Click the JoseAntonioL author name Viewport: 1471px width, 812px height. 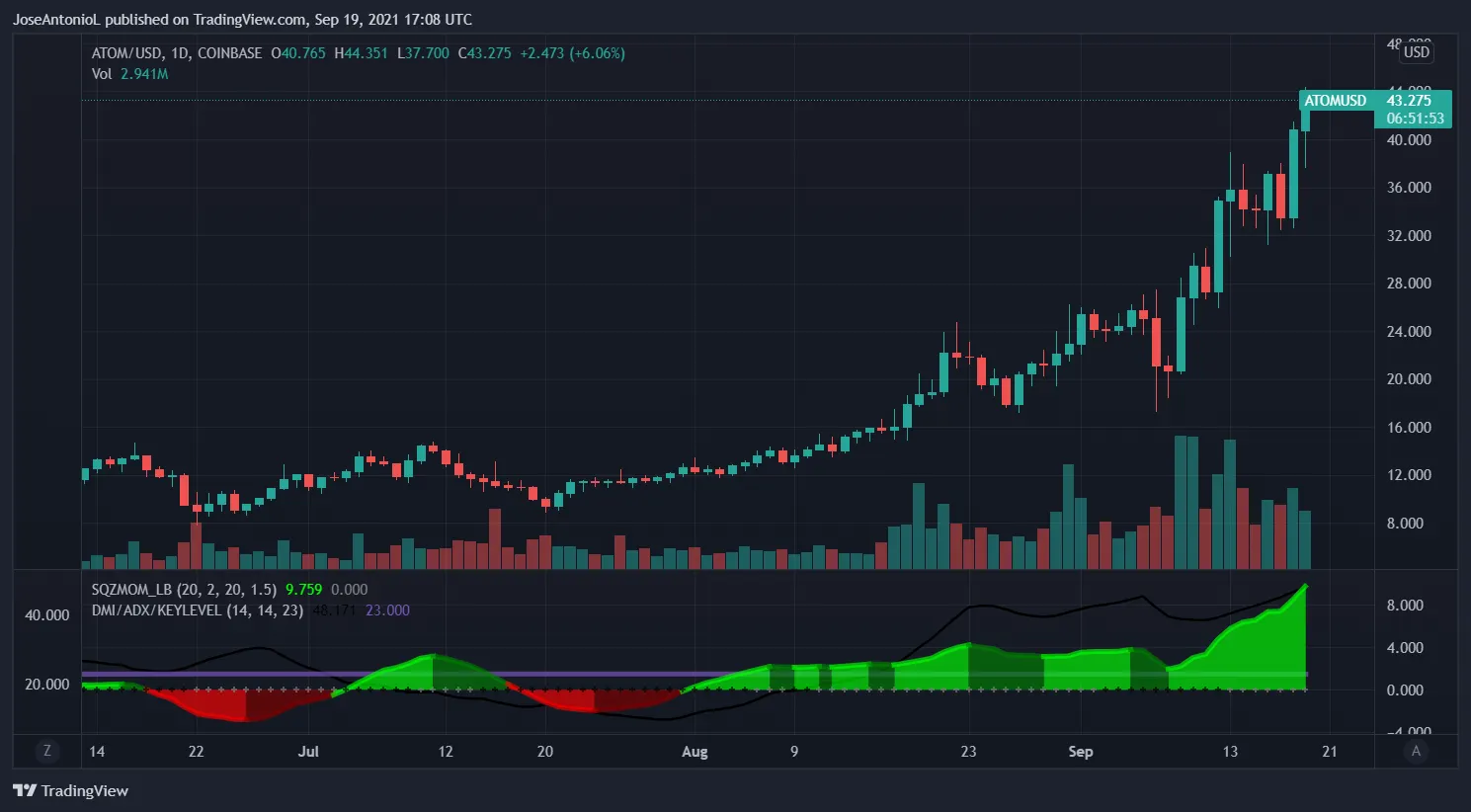(56, 20)
